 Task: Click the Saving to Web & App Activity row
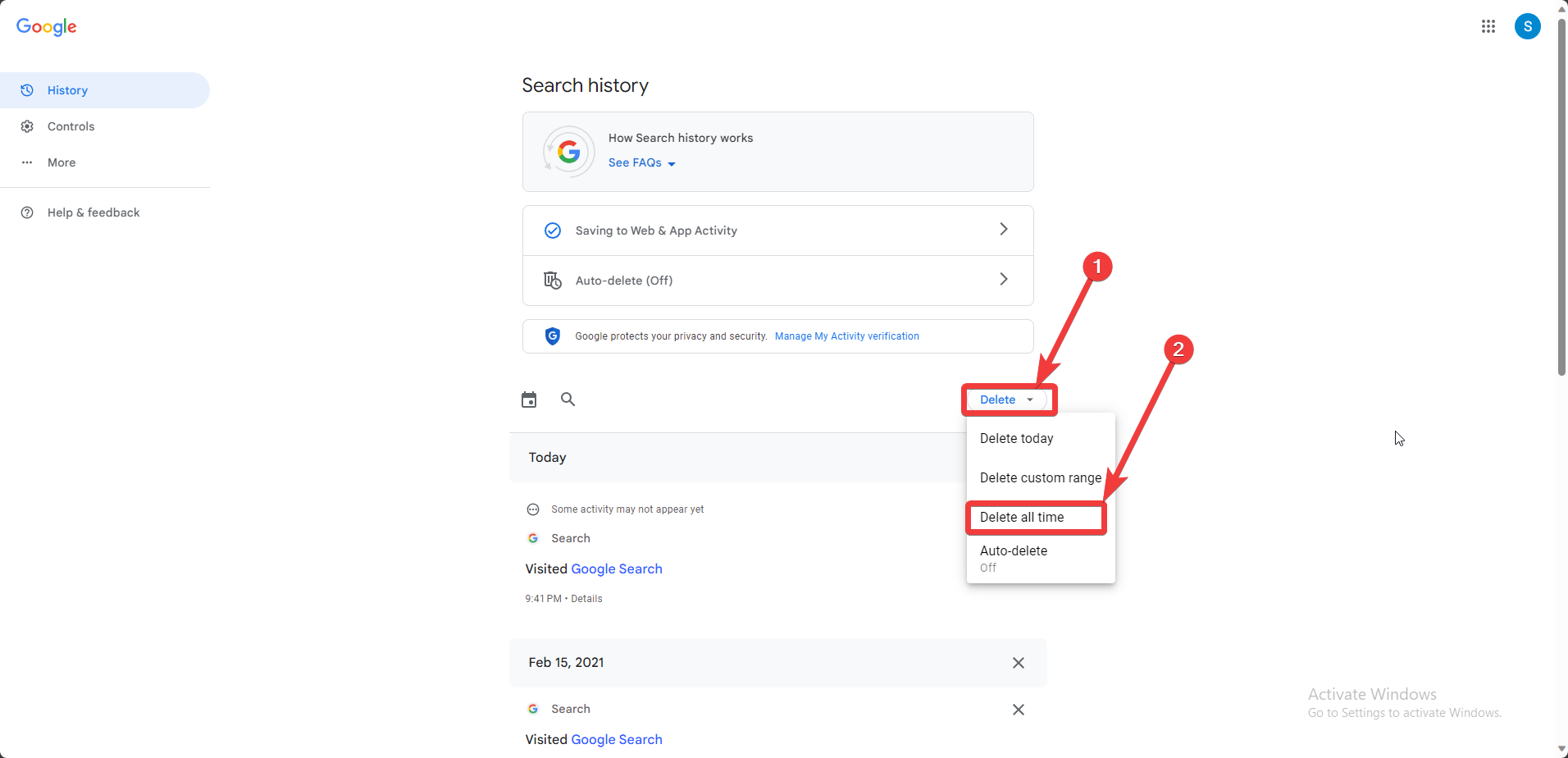[x=777, y=231]
